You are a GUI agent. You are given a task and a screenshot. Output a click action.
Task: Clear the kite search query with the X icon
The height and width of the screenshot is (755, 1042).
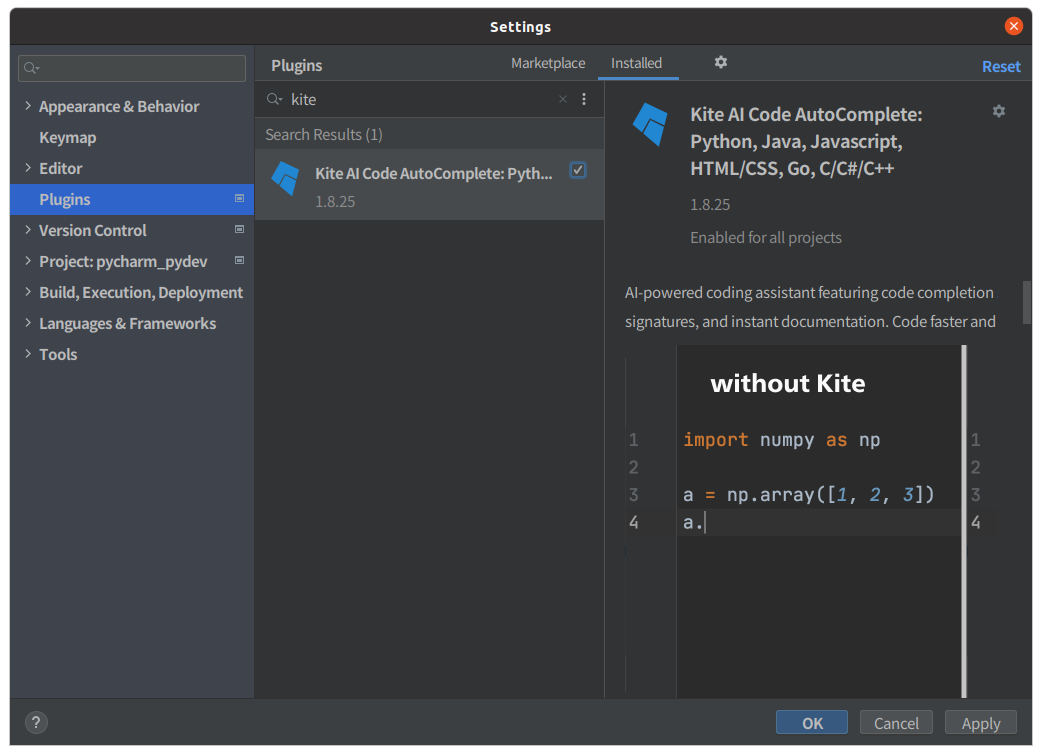pyautogui.click(x=562, y=99)
